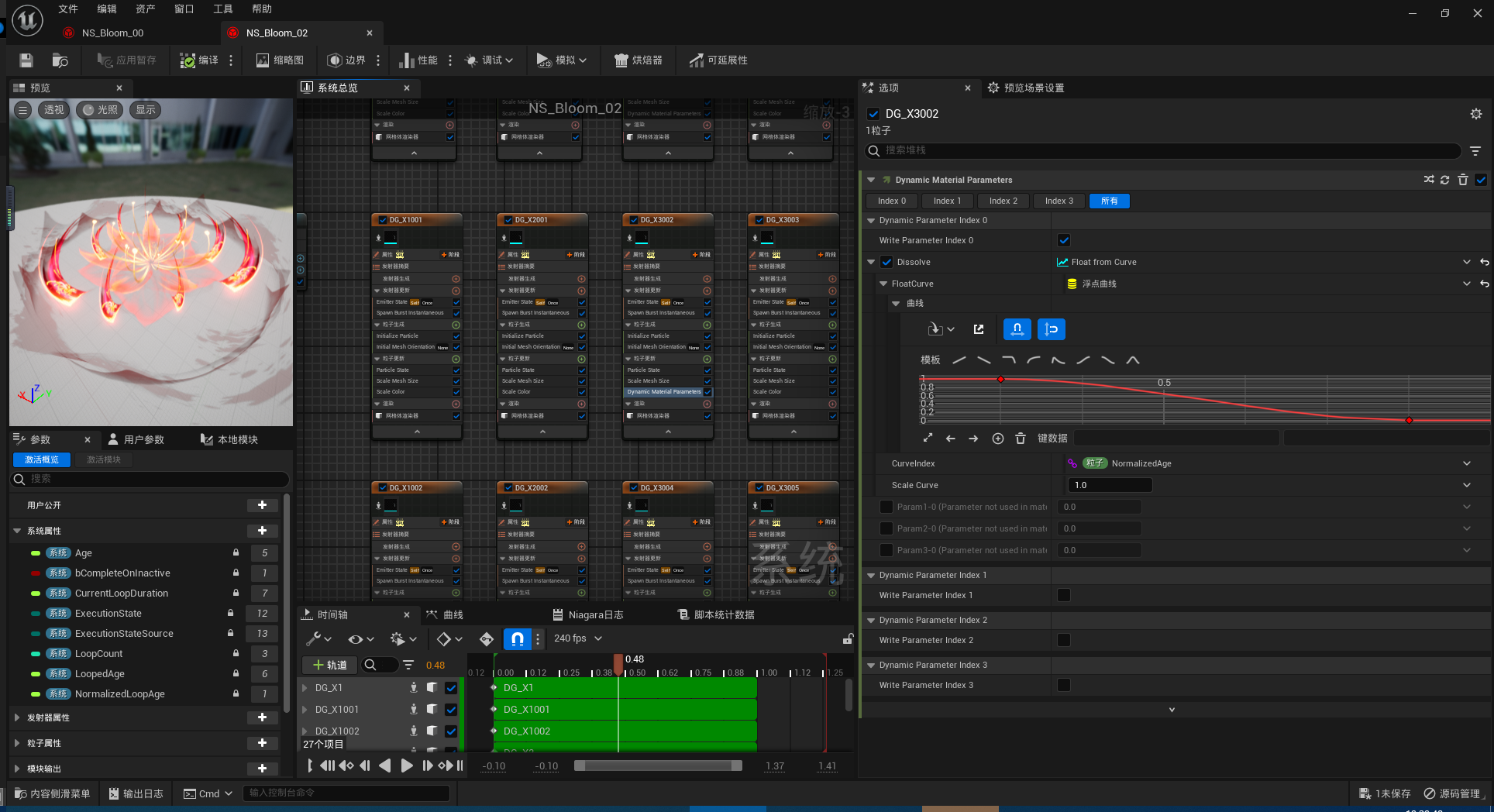Click the filter icon beside stack search
Screen dimensions: 1494x812
click(1475, 151)
